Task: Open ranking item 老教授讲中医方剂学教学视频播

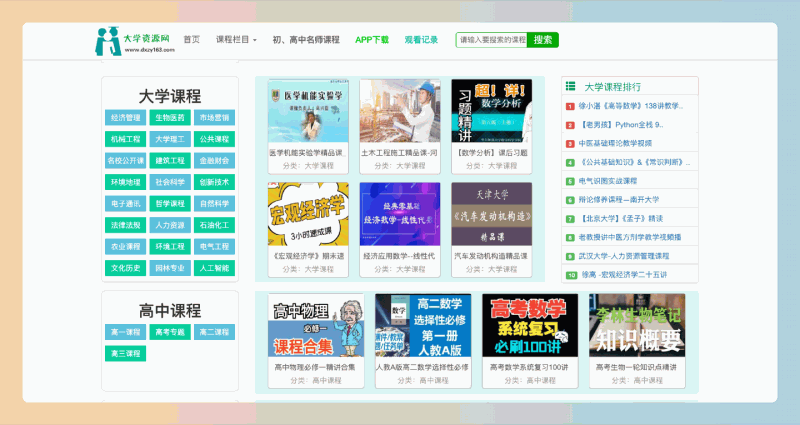Action: pyautogui.click(x=630, y=237)
